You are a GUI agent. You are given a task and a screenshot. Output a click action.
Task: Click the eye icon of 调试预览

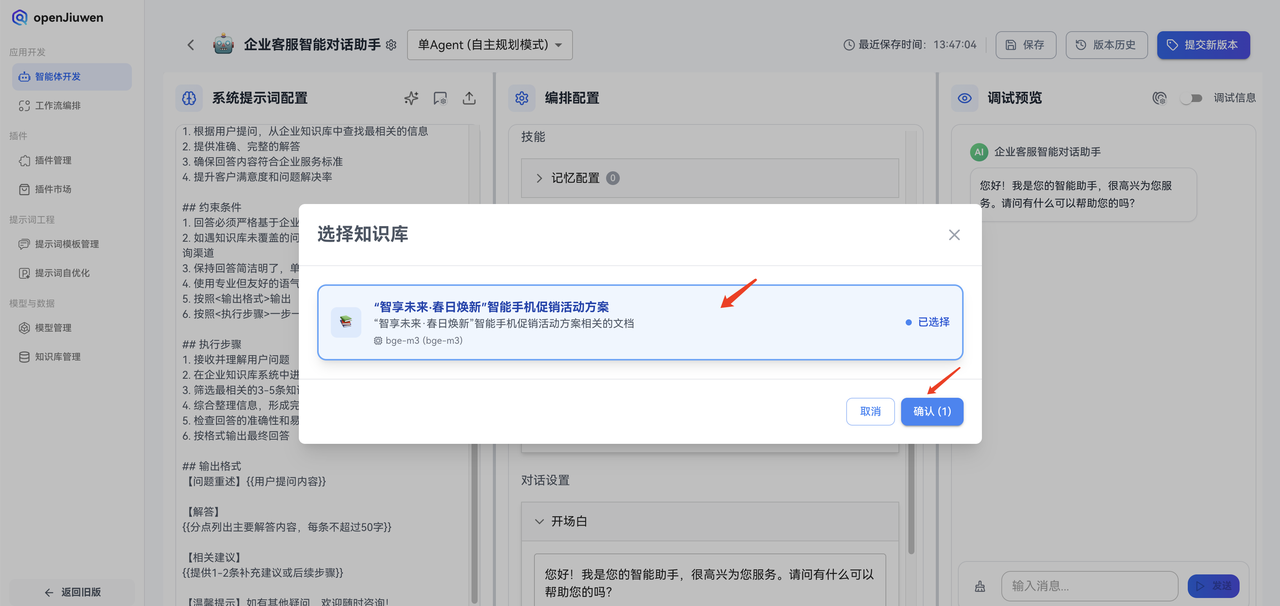click(x=965, y=98)
